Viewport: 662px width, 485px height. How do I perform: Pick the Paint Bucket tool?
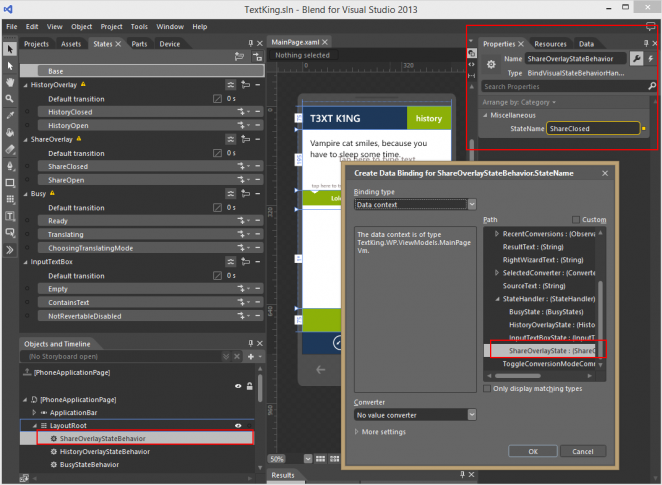10,133
